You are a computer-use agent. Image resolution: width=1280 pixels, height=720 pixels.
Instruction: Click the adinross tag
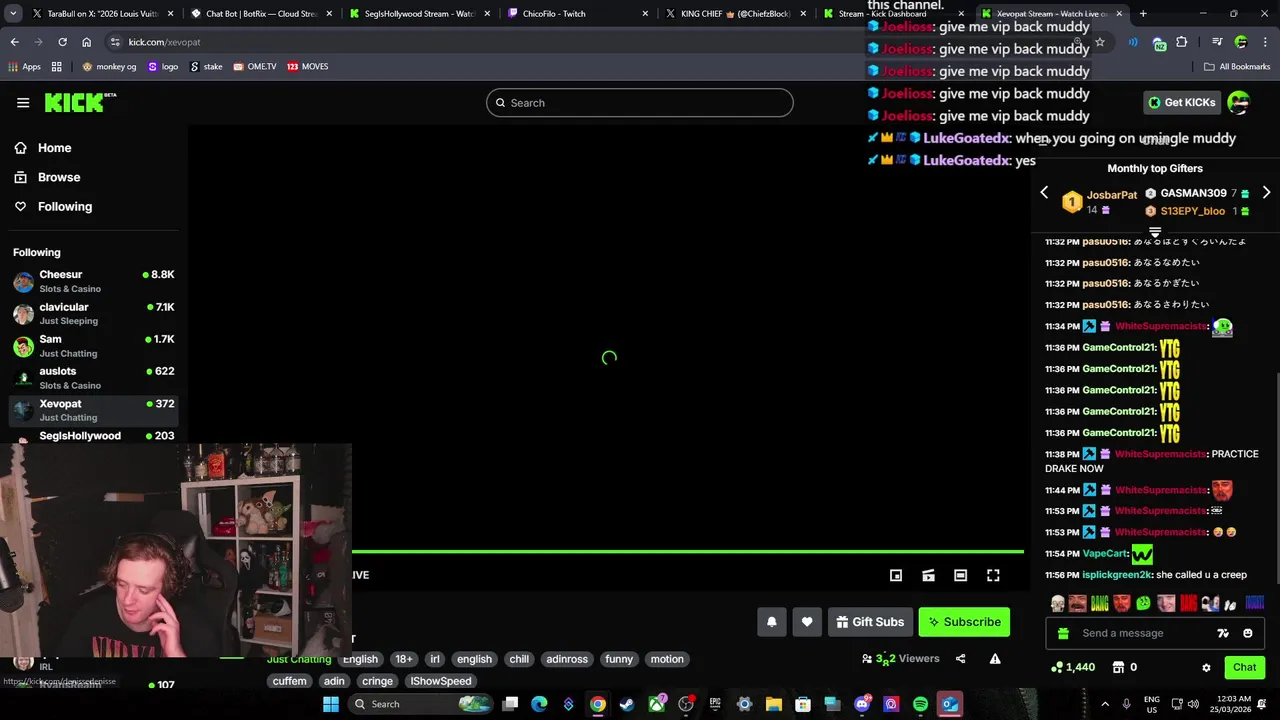[567, 659]
